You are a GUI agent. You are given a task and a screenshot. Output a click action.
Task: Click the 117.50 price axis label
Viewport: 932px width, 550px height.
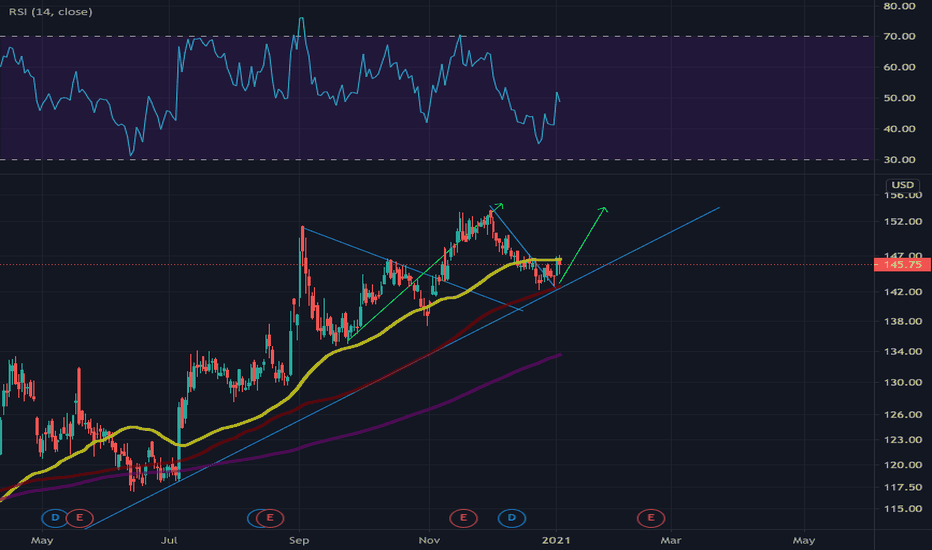pyautogui.click(x=902, y=488)
